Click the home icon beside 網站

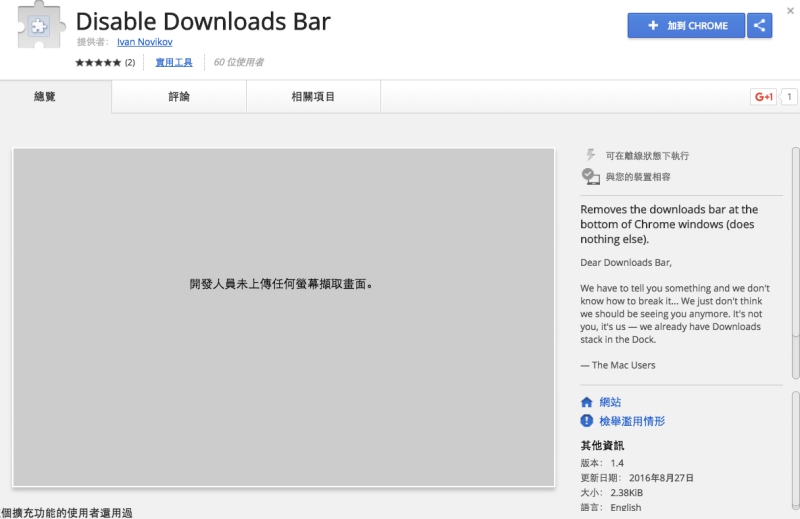(x=587, y=402)
